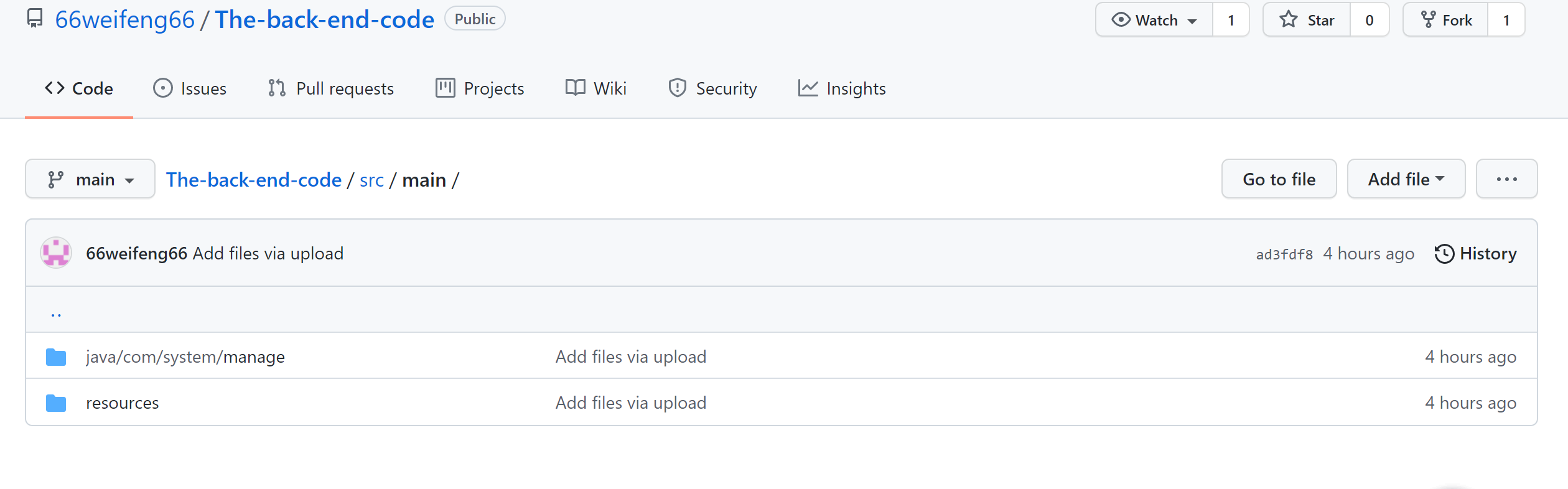The image size is (1568, 489).
Task: Open the Insights tab
Action: [842, 88]
